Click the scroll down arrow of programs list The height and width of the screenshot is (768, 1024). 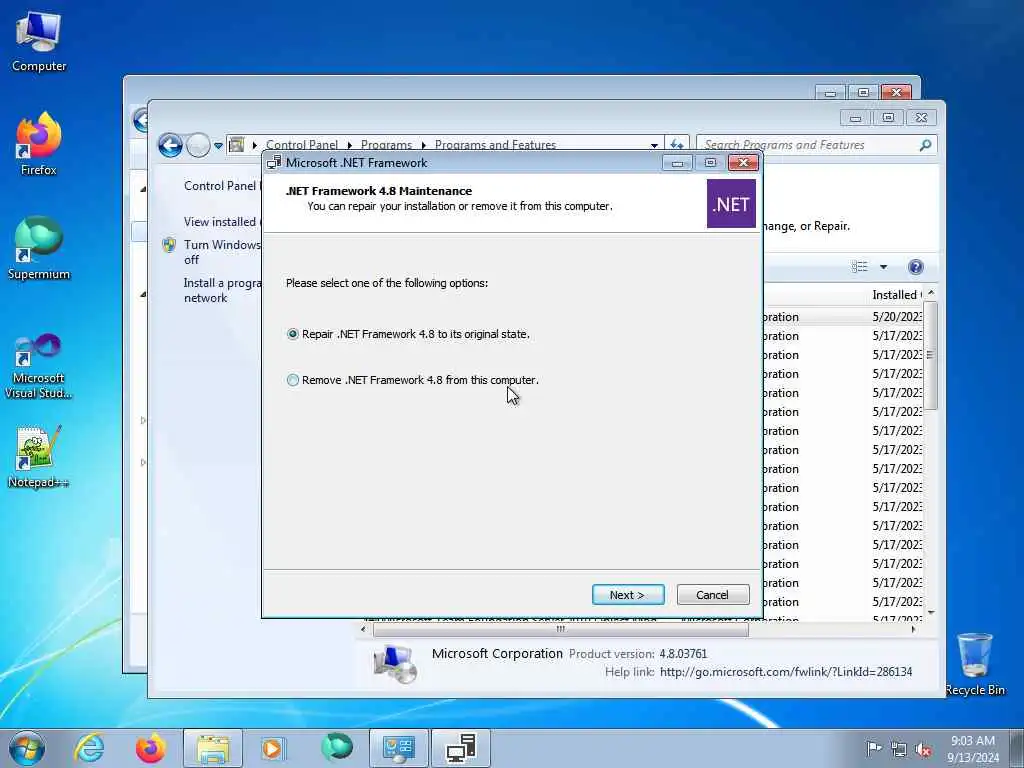coord(931,612)
